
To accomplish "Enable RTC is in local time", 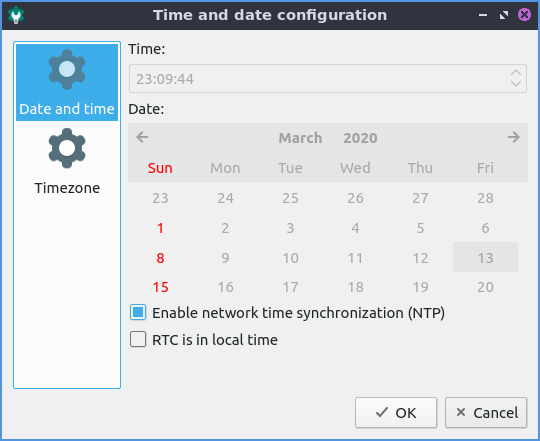I will 138,339.
